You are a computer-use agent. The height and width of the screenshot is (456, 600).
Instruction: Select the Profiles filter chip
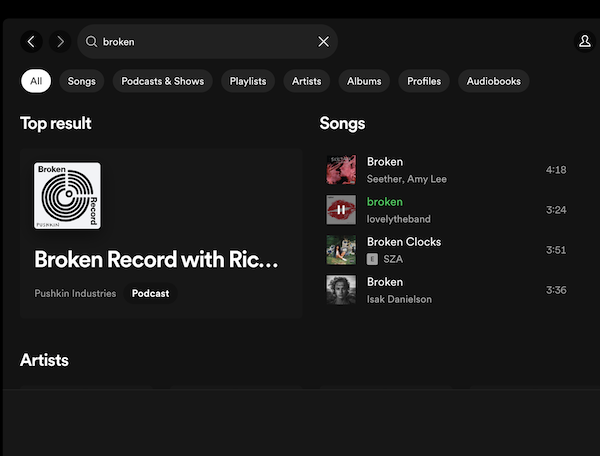pyautogui.click(x=424, y=81)
